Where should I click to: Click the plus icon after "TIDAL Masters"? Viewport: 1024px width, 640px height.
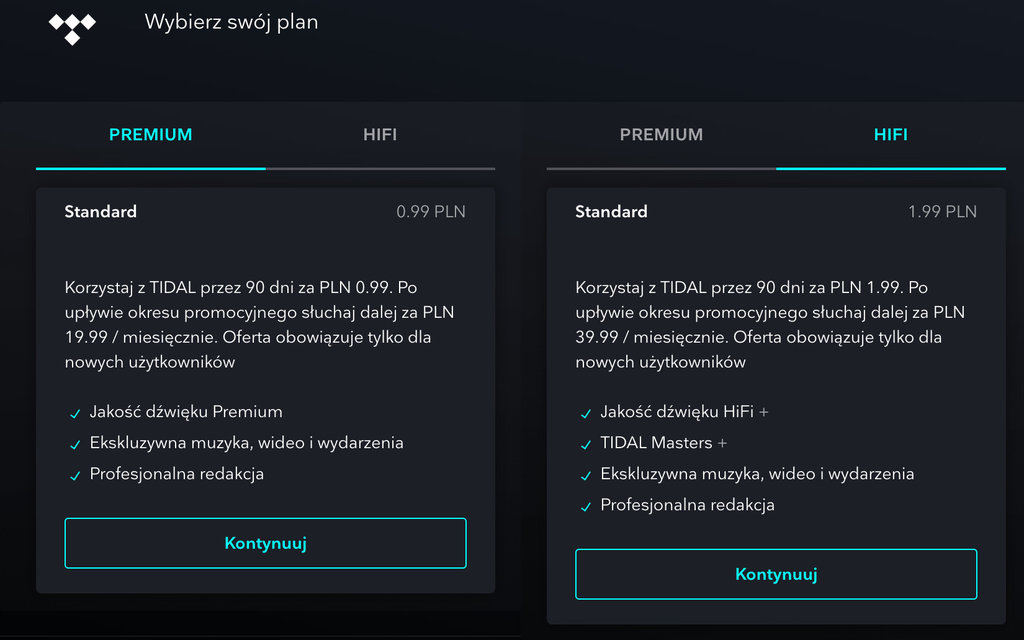[x=722, y=443]
